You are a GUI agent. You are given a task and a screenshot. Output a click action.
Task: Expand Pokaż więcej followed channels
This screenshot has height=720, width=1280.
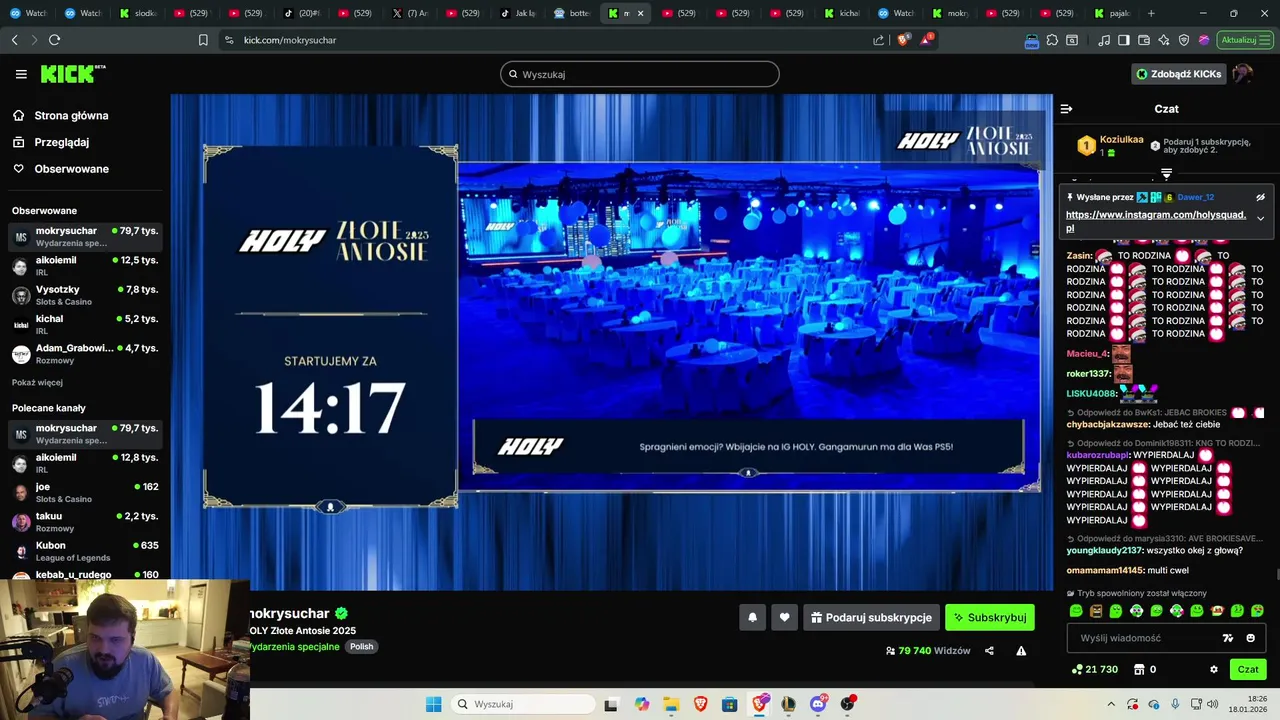click(x=37, y=382)
